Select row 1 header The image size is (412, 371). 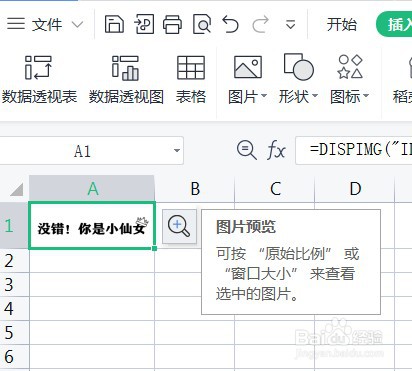click(x=14, y=226)
